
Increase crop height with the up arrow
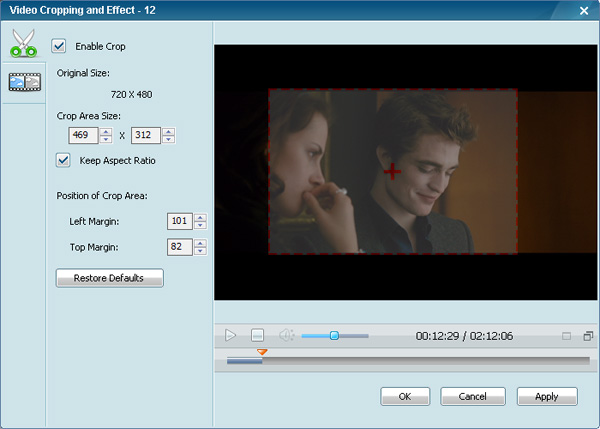(x=168, y=132)
